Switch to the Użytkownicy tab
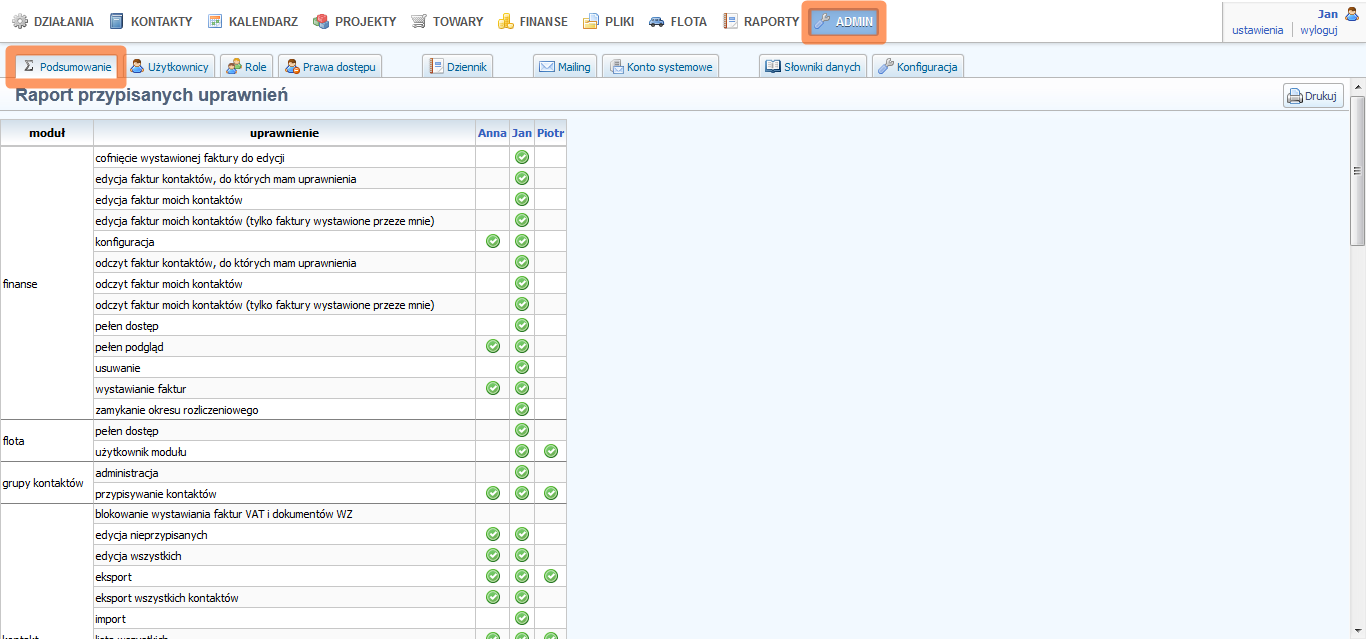 pos(169,67)
